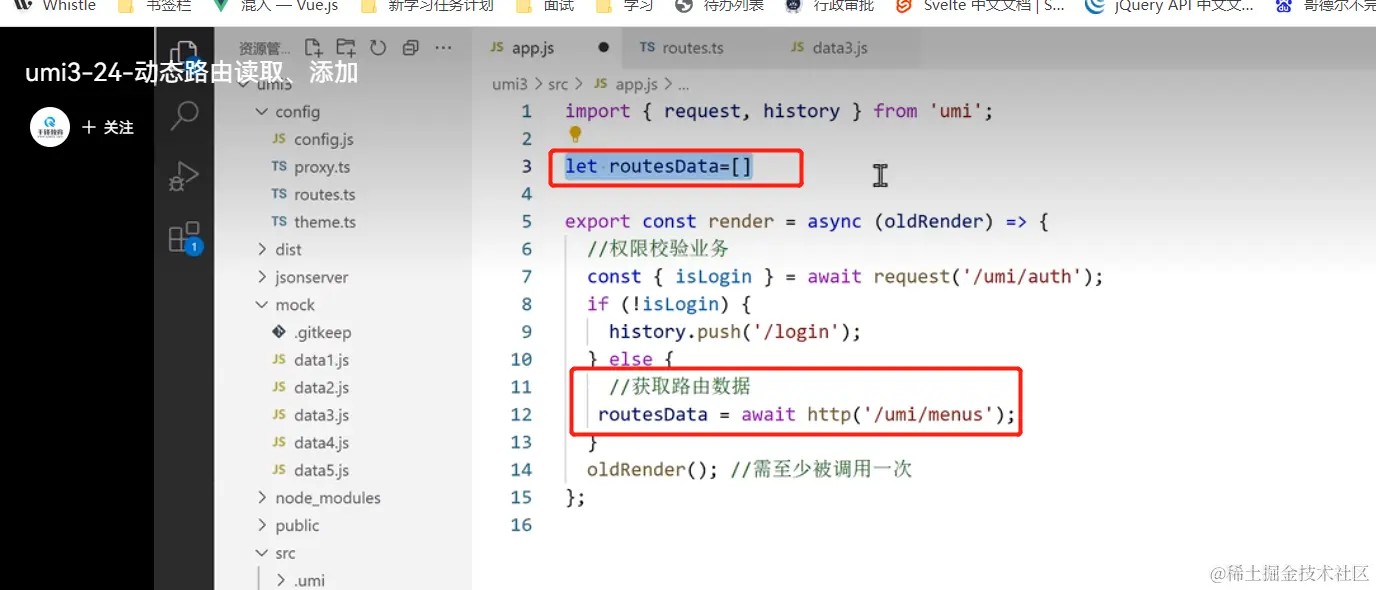Screen dimensions: 1376x590
Task: Expand the .umi folder
Action: (x=301, y=580)
